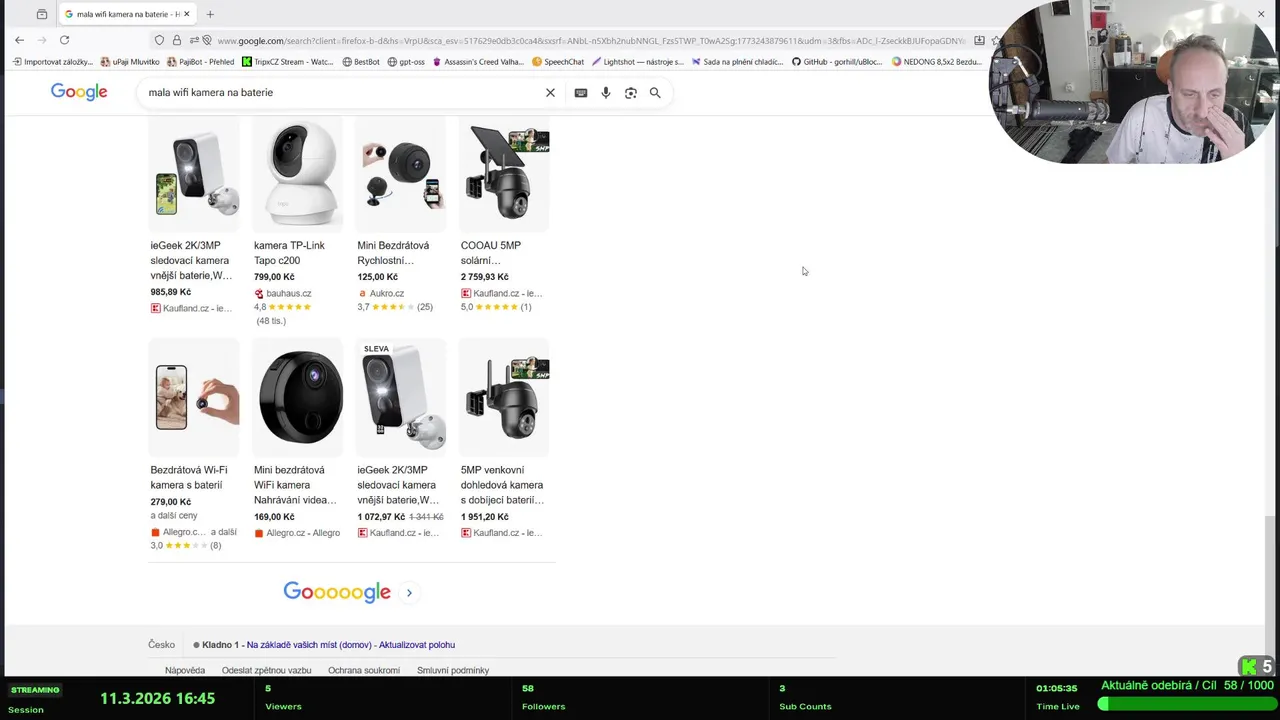
Task: Go to the next results page arrow
Action: [x=409, y=593]
